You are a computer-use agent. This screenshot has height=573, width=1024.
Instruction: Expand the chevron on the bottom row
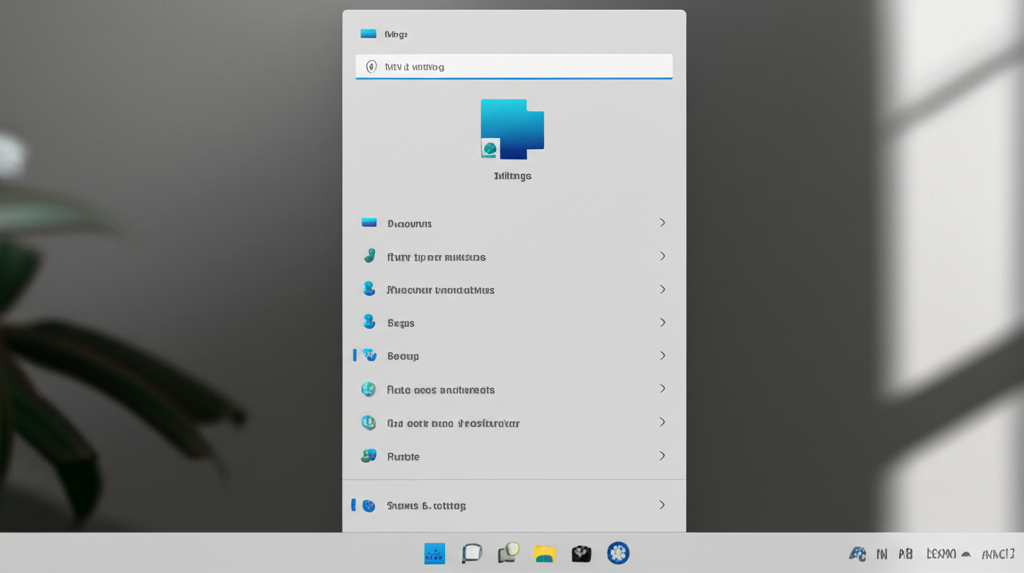tap(662, 505)
